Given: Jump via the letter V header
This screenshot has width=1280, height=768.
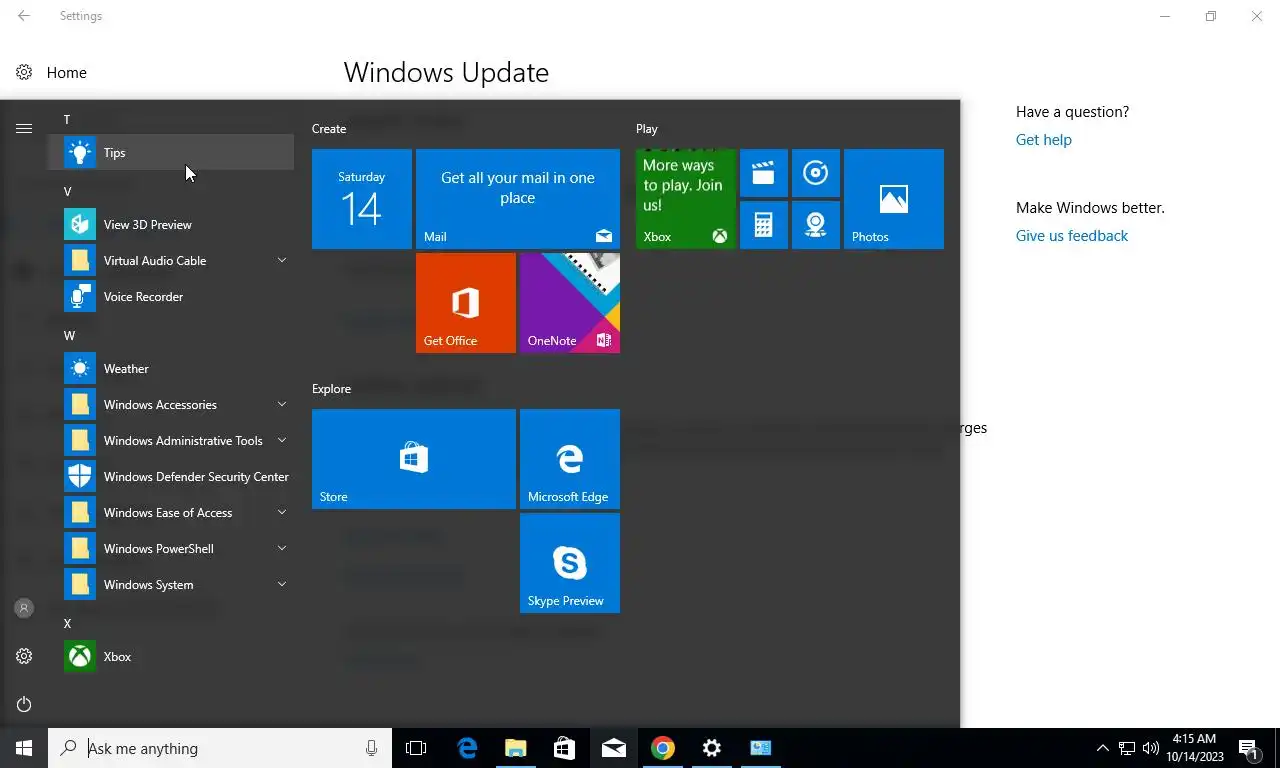Looking at the screenshot, I should click(x=68, y=192).
